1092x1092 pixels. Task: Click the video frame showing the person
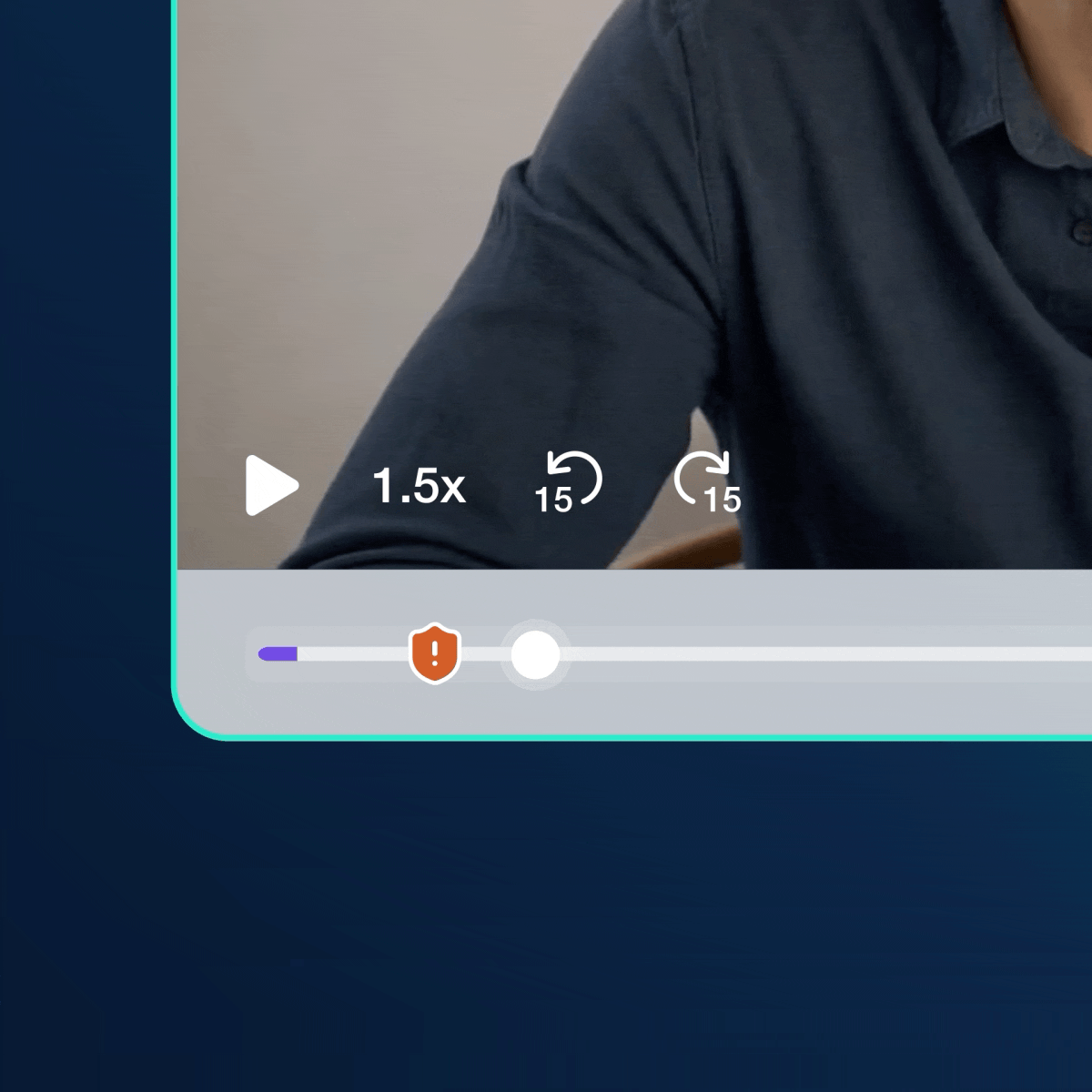coord(634,284)
